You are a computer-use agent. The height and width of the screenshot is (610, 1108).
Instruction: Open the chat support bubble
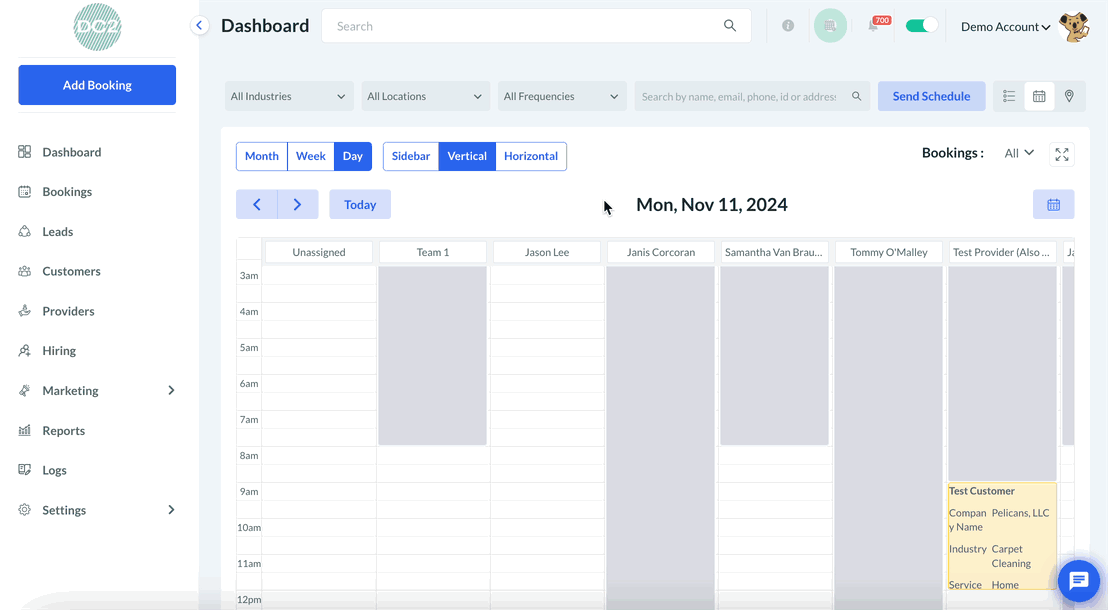pyautogui.click(x=1078, y=581)
